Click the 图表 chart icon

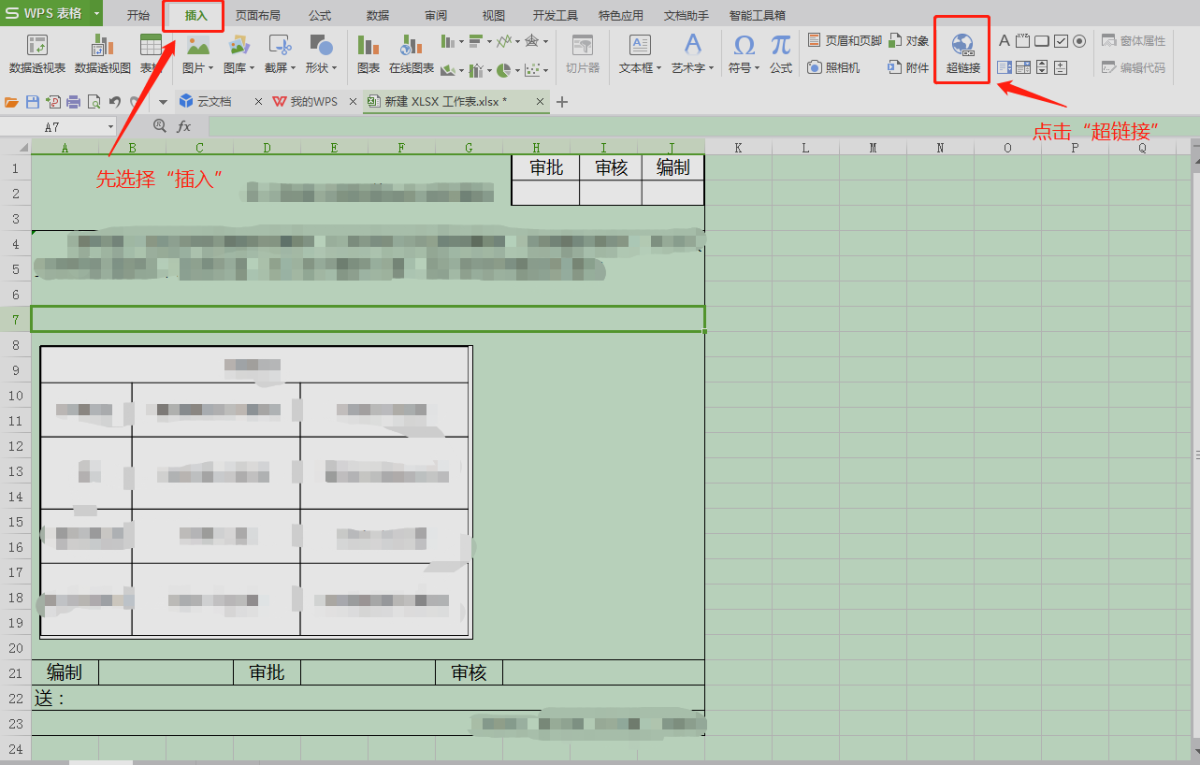coord(368,54)
